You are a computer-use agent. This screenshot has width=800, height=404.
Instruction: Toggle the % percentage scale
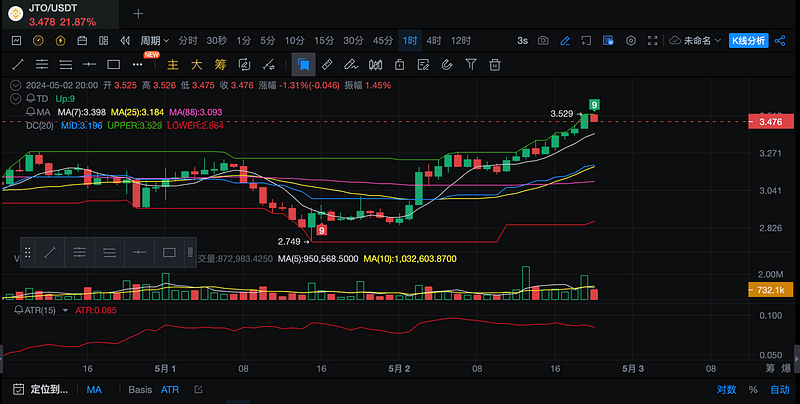point(753,390)
